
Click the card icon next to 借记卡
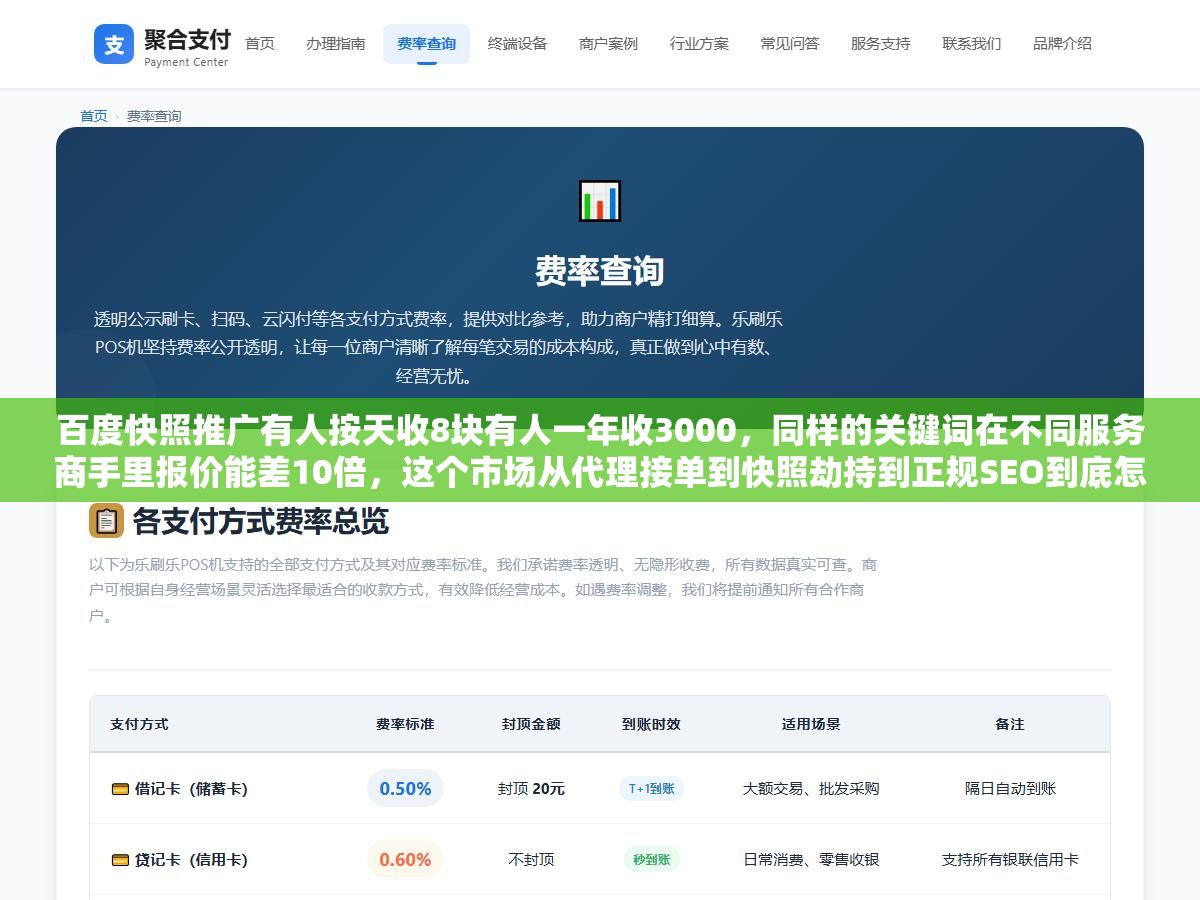click(x=120, y=789)
